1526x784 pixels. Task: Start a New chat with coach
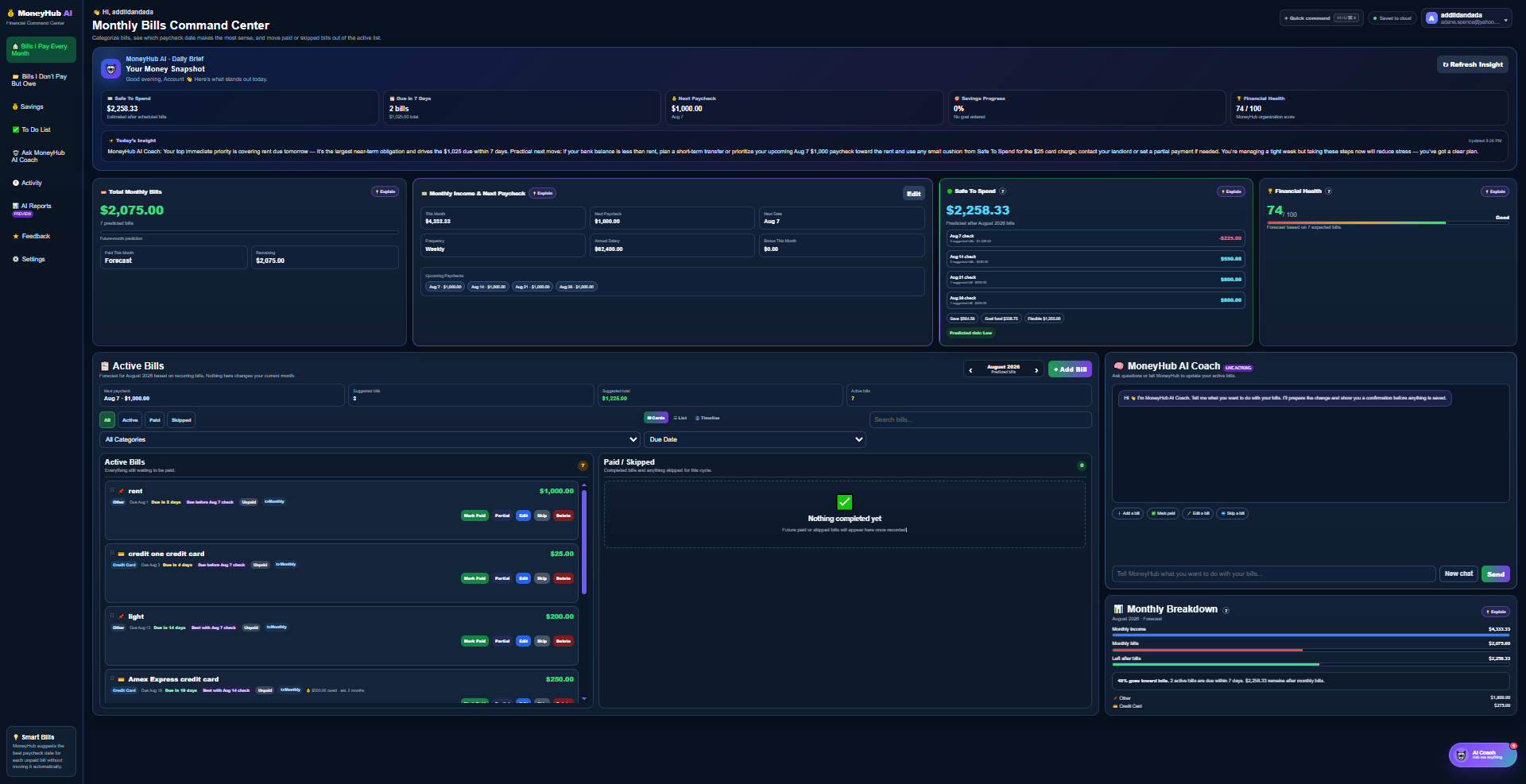click(1458, 574)
